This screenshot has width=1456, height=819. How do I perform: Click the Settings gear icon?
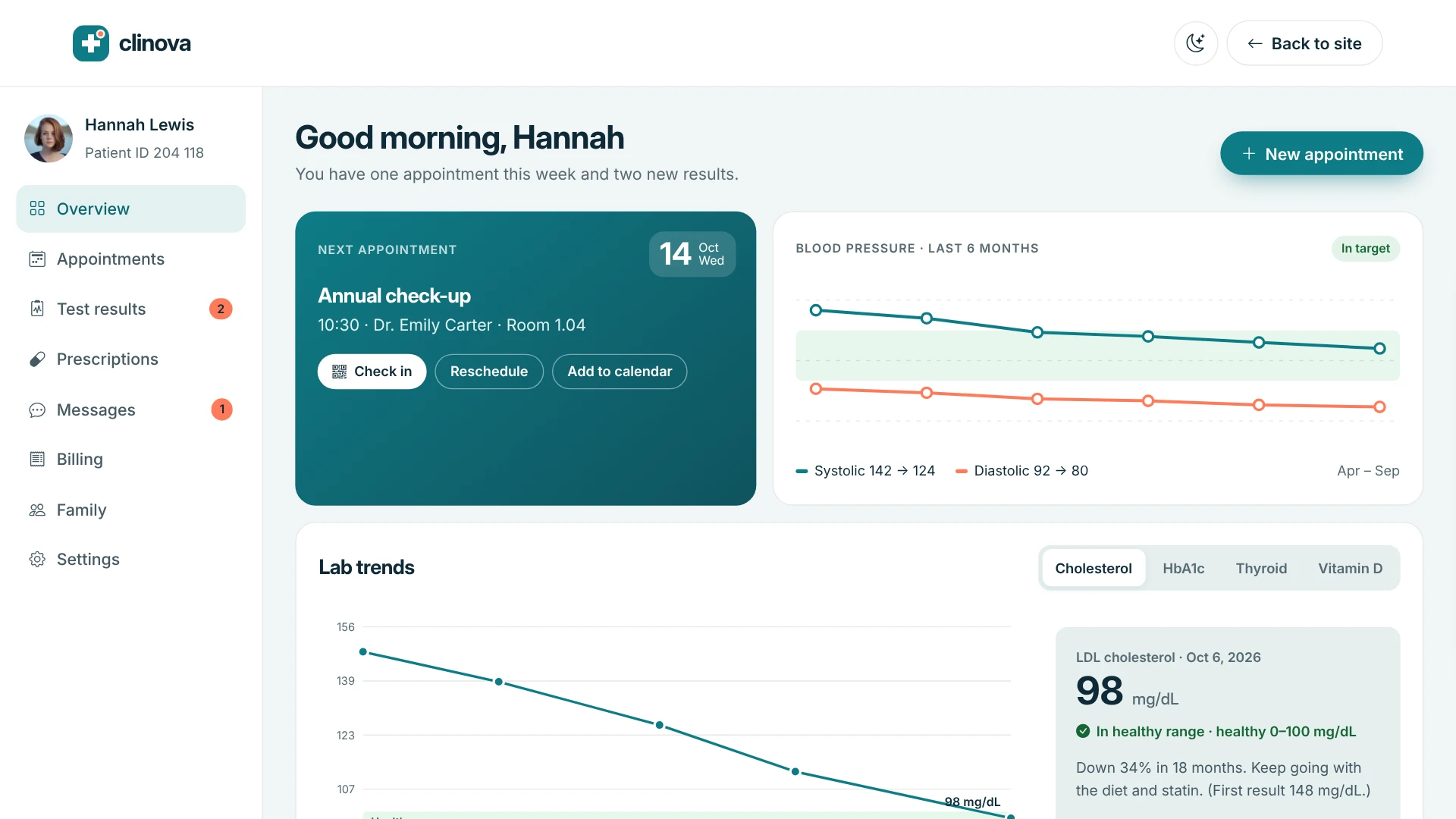pos(37,559)
